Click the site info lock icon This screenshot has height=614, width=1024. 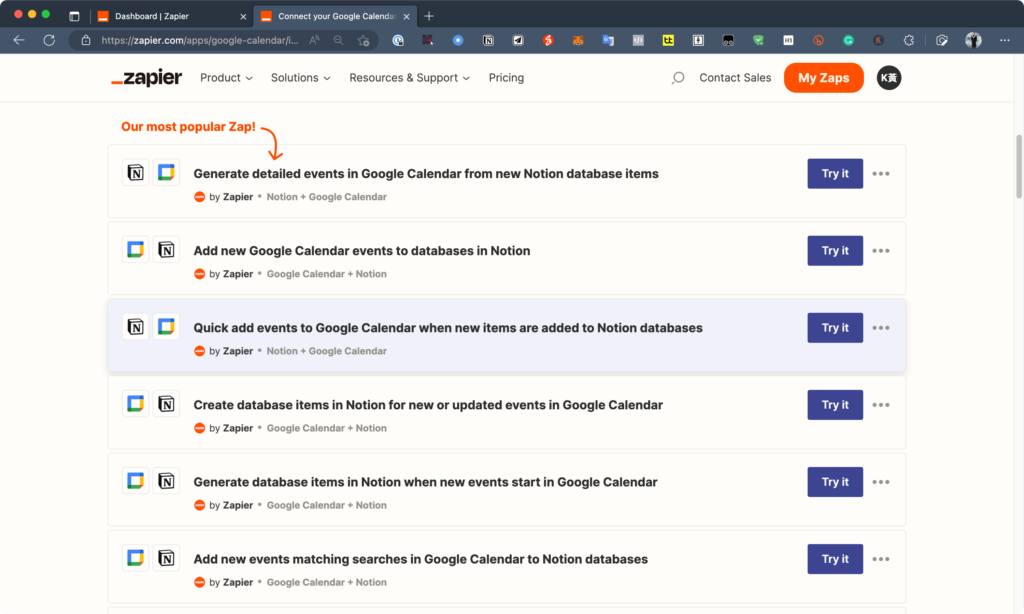pyautogui.click(x=86, y=40)
